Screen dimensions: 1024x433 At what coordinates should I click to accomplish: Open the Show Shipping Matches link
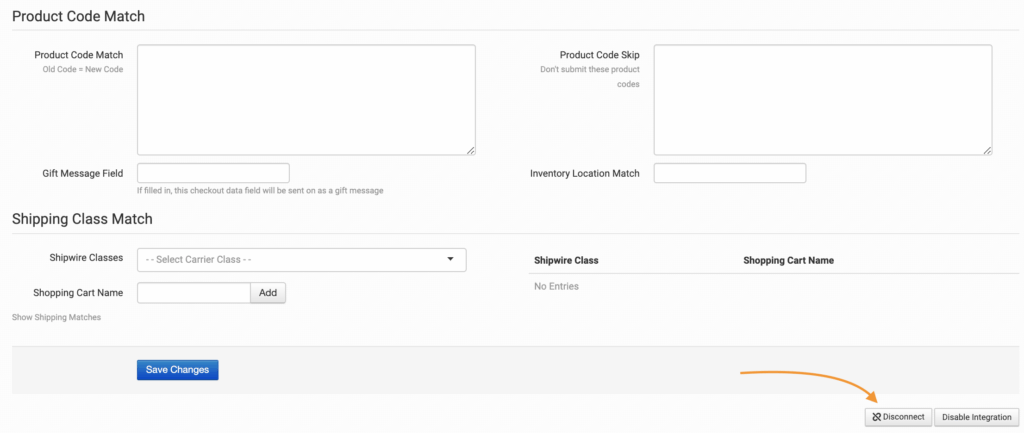pyautogui.click(x=56, y=317)
